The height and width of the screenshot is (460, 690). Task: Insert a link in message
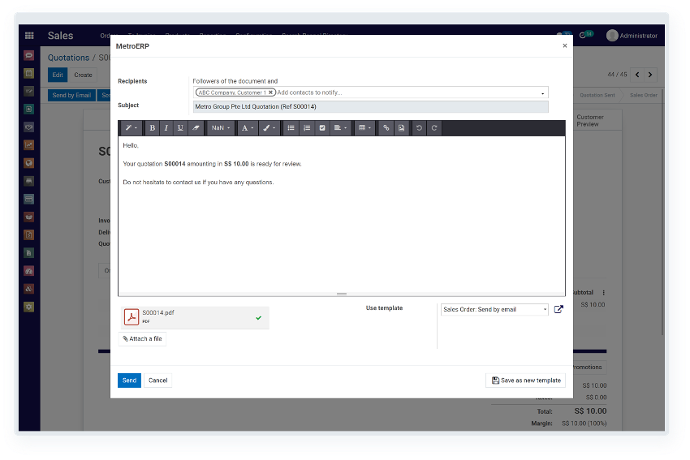[386, 128]
